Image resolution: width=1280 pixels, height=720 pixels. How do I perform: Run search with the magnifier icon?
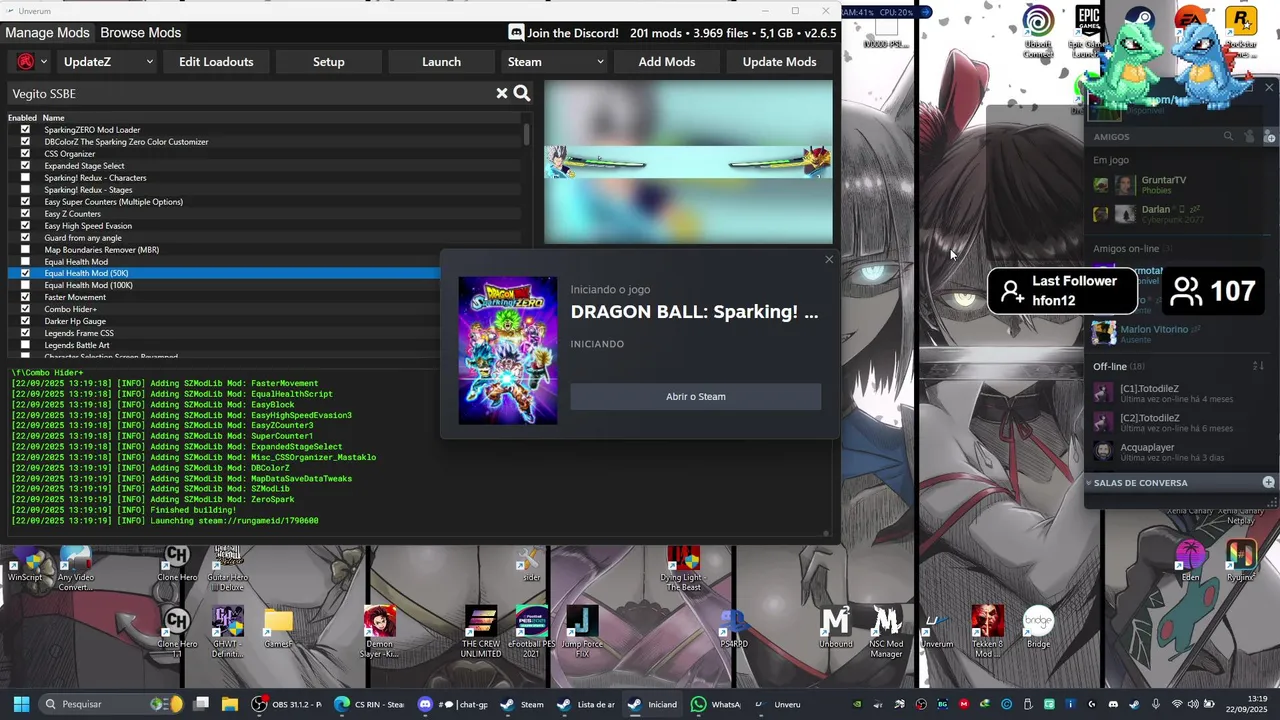click(x=522, y=93)
